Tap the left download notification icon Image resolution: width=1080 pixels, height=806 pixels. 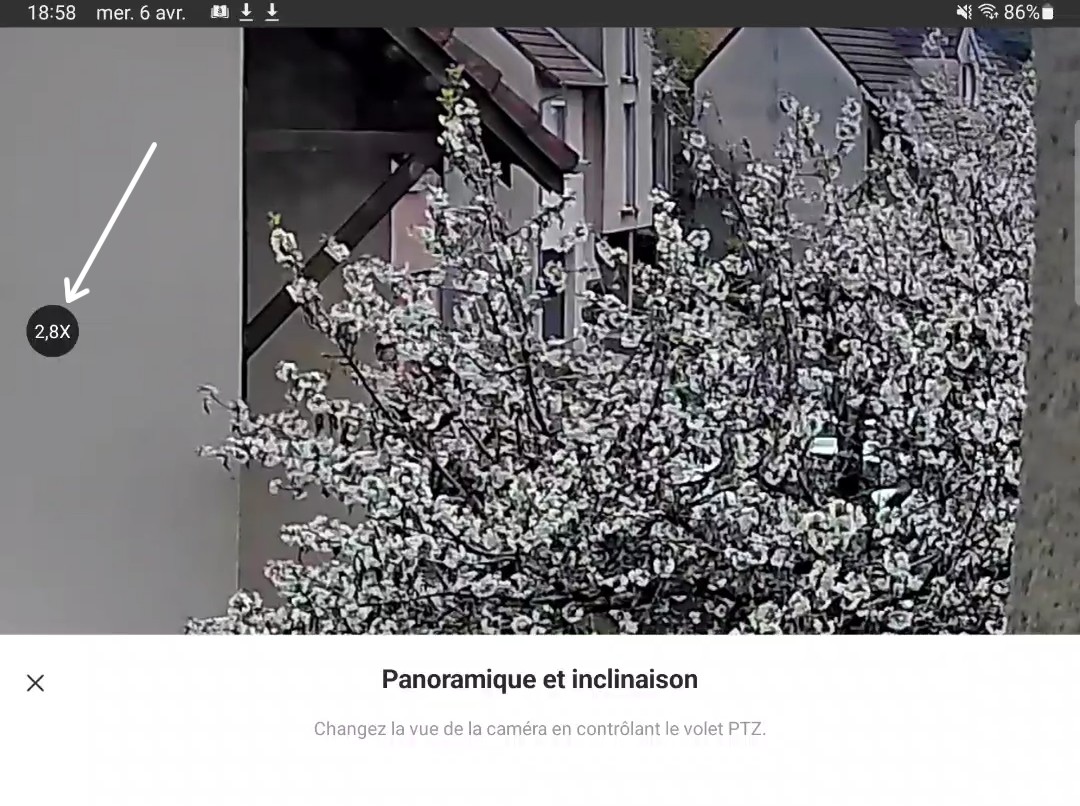246,12
